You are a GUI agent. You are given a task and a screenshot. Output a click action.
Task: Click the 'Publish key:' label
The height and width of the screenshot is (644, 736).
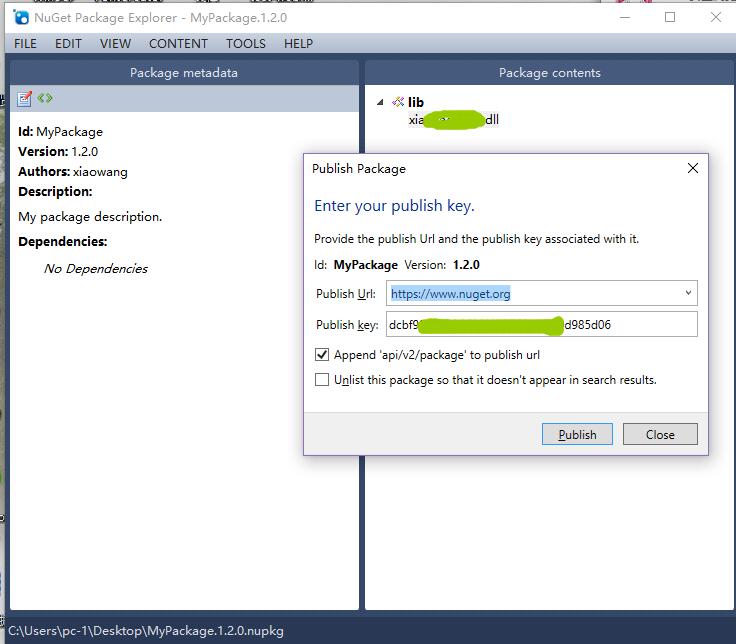(x=347, y=325)
